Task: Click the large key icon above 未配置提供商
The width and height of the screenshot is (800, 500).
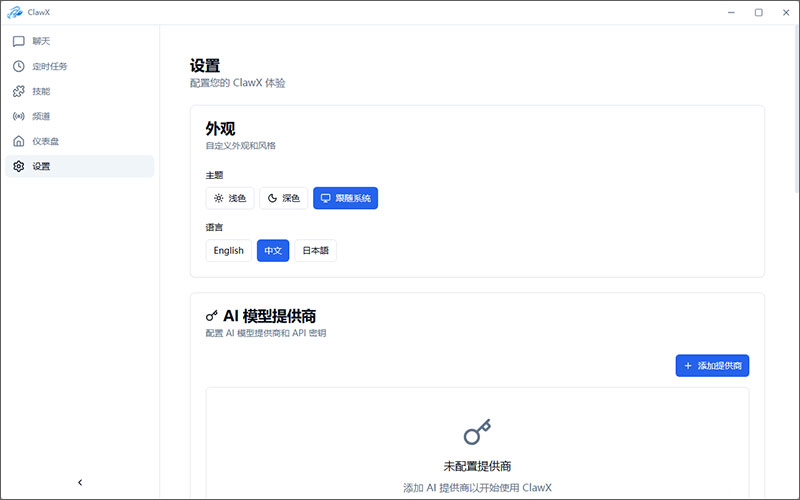Action: (477, 432)
